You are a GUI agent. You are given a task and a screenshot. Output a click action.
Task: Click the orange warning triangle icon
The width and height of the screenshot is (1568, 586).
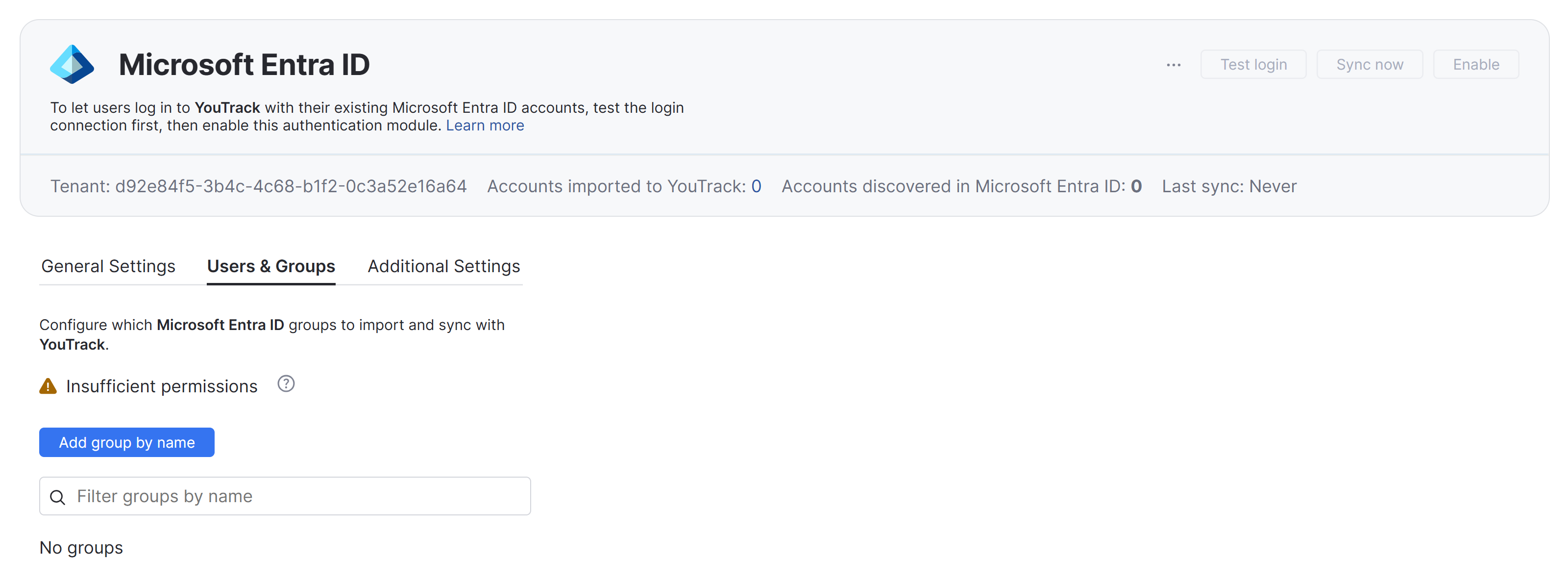[x=48, y=386]
